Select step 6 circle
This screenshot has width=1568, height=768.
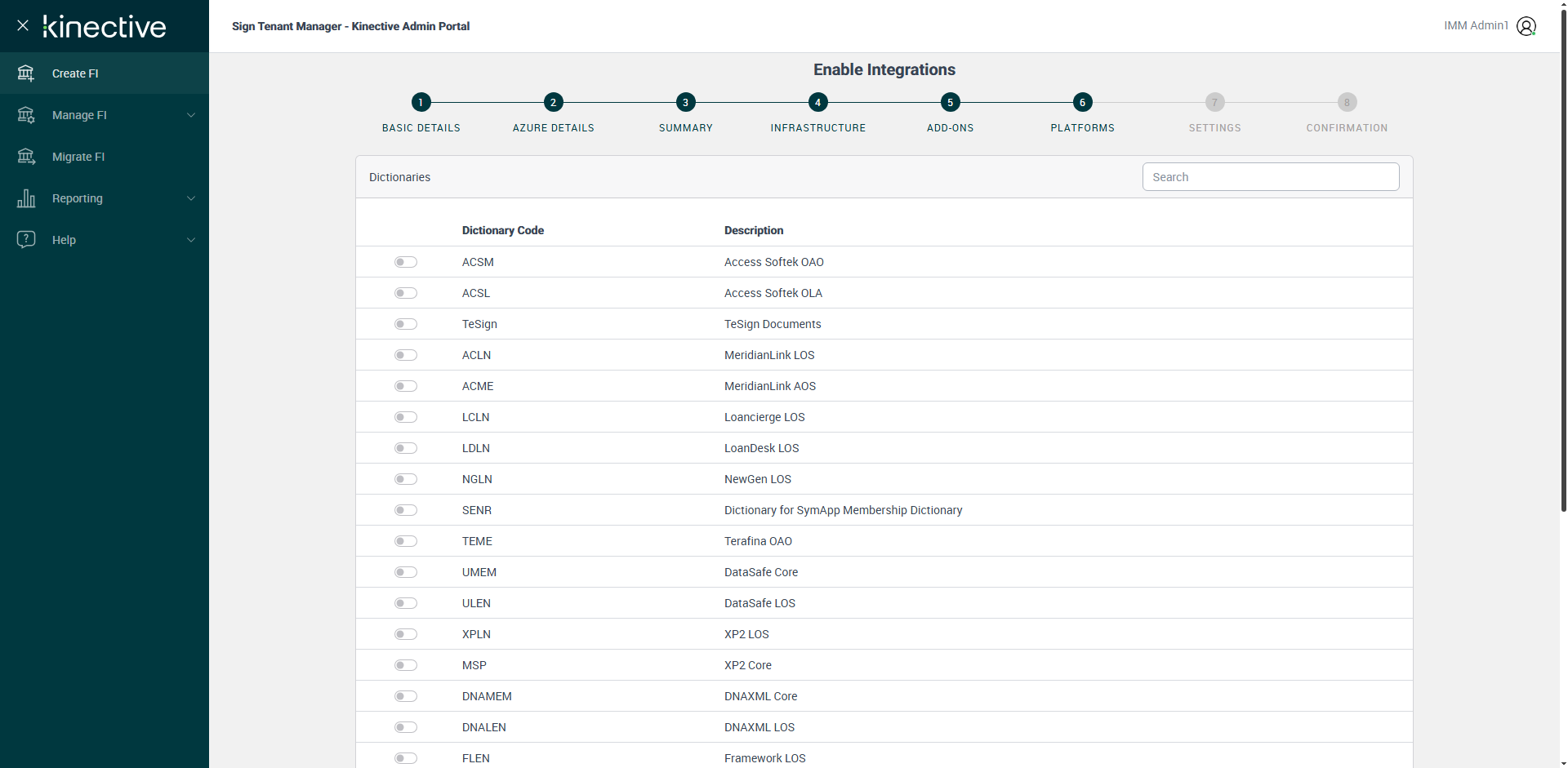tap(1082, 102)
